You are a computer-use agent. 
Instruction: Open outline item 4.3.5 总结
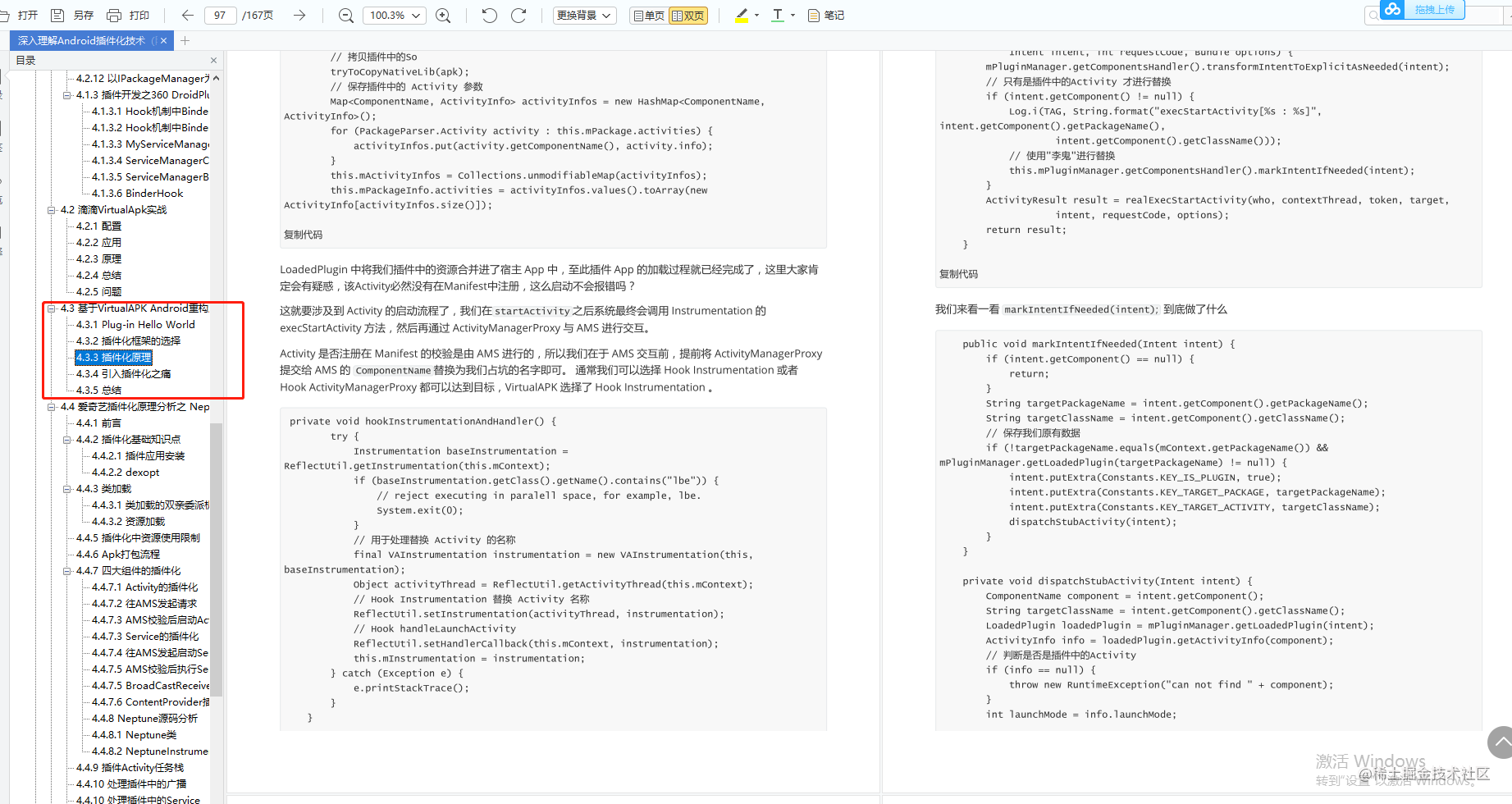(x=98, y=391)
